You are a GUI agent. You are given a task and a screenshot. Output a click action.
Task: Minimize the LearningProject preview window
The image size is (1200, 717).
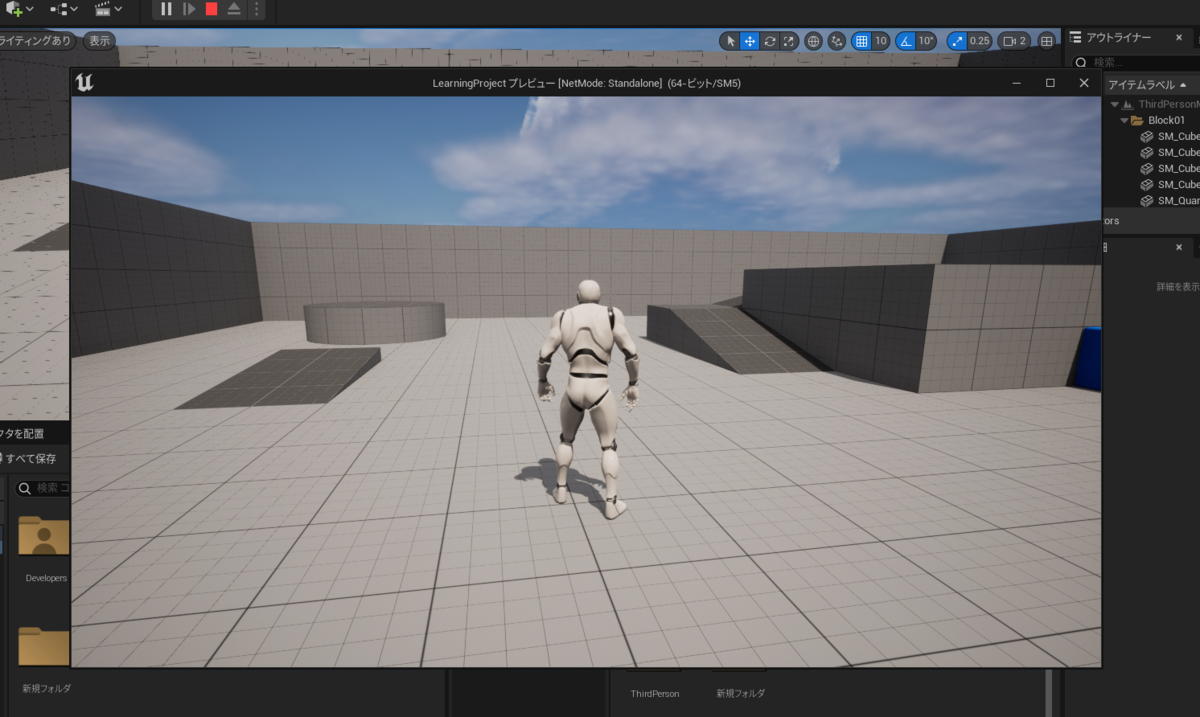tap(1017, 83)
